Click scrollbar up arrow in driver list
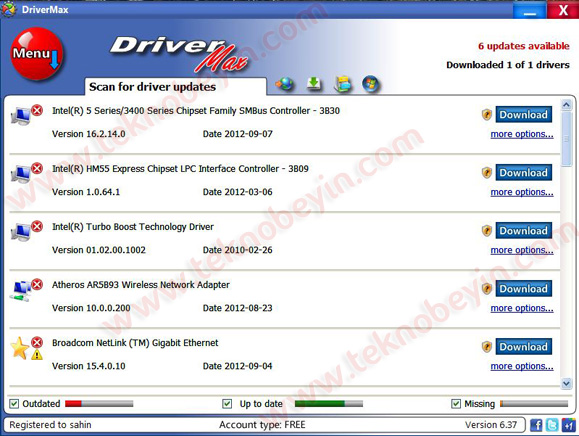The width and height of the screenshot is (579, 436). point(566,105)
